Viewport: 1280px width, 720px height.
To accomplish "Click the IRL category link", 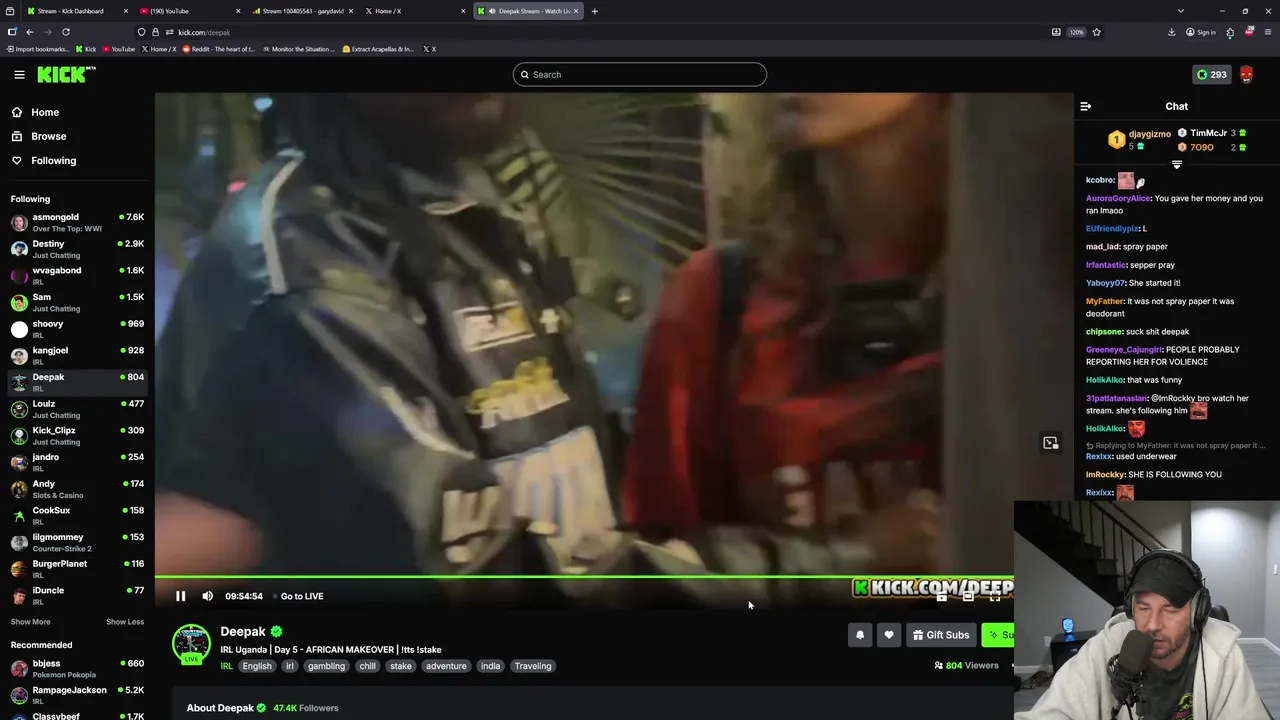I will click(226, 666).
